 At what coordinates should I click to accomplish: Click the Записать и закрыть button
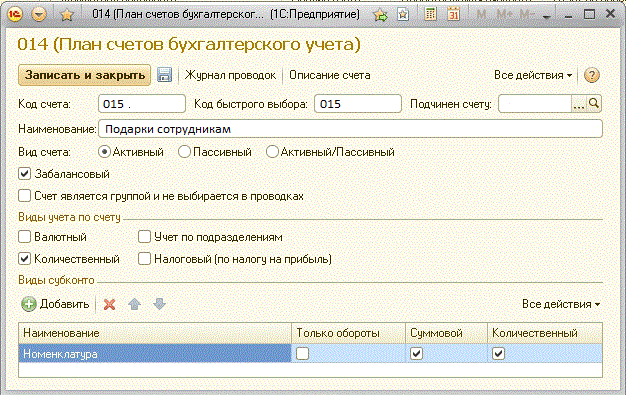tap(85, 75)
